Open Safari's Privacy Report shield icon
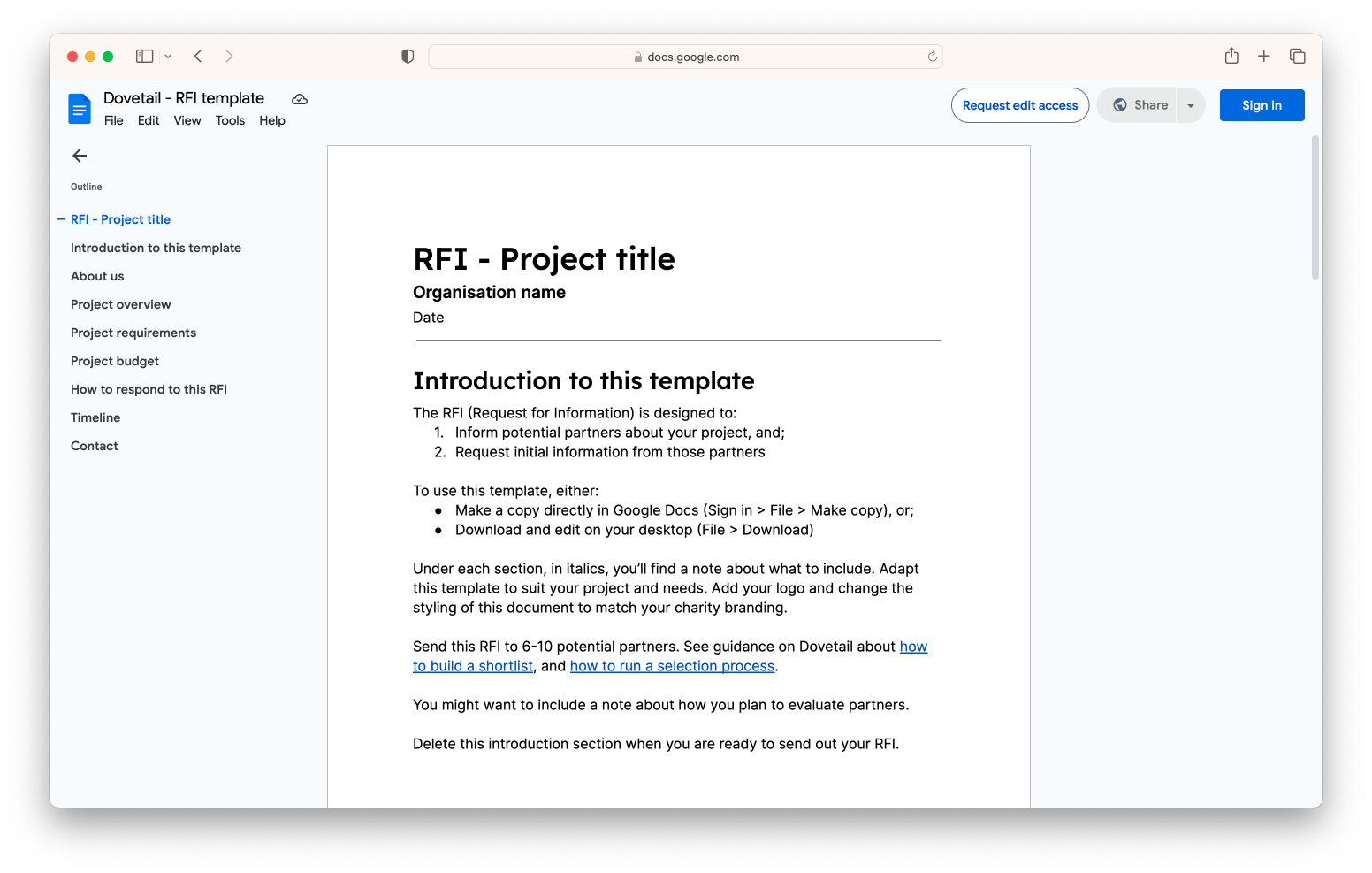 (x=407, y=56)
